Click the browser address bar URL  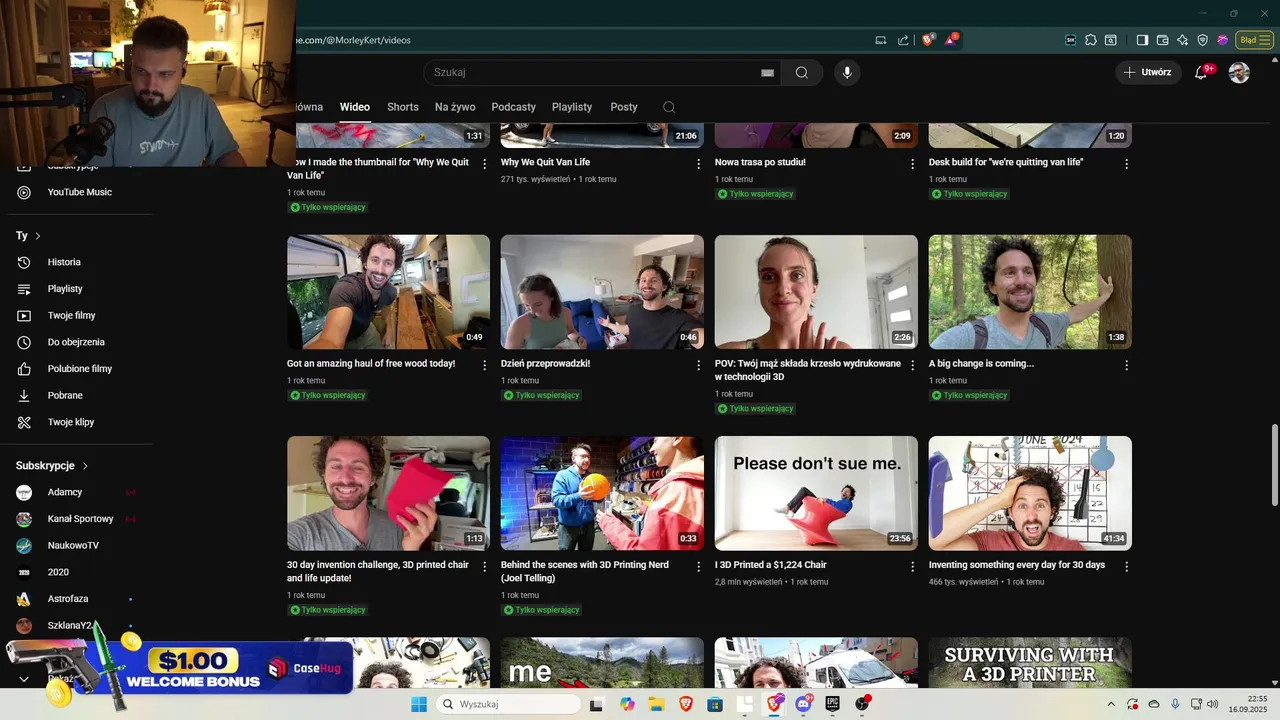pos(352,40)
